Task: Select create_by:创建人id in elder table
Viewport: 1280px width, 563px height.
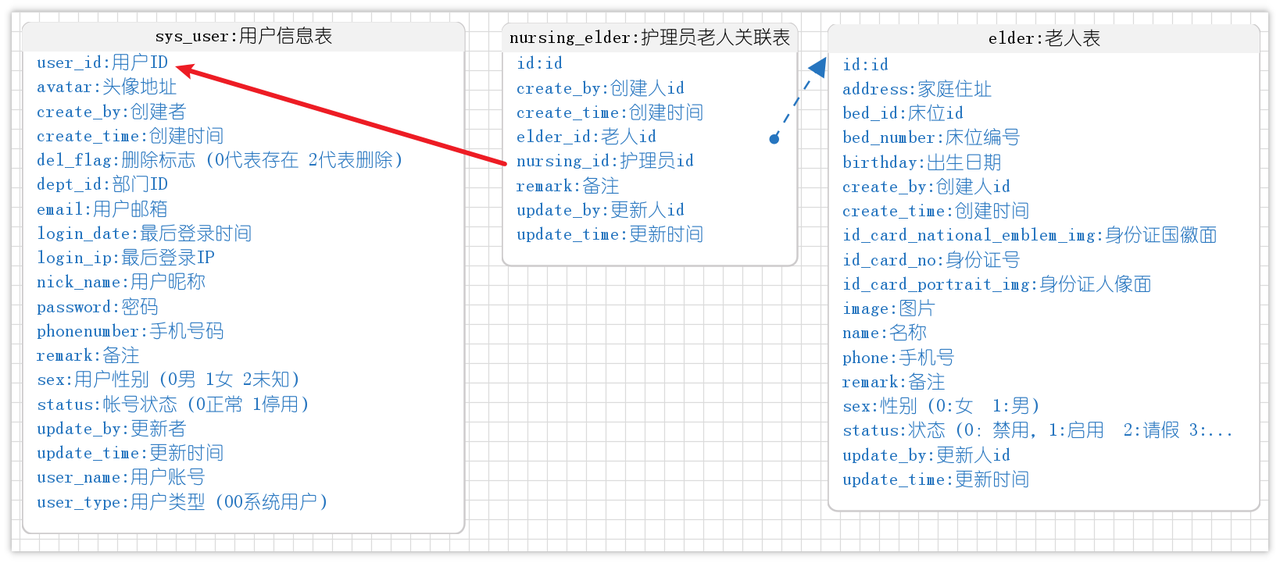Action: click(x=926, y=187)
